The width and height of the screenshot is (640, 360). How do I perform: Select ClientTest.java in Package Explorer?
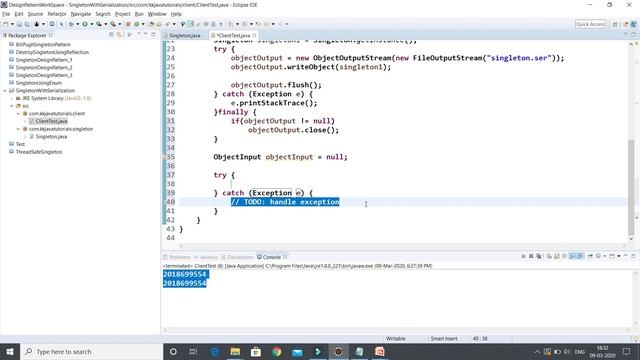(48, 121)
